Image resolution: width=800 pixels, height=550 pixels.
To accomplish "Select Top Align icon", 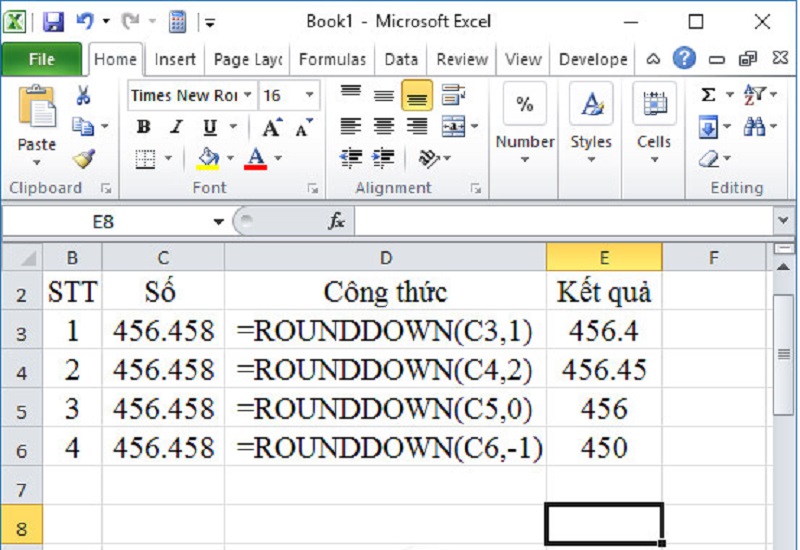I will (x=351, y=94).
